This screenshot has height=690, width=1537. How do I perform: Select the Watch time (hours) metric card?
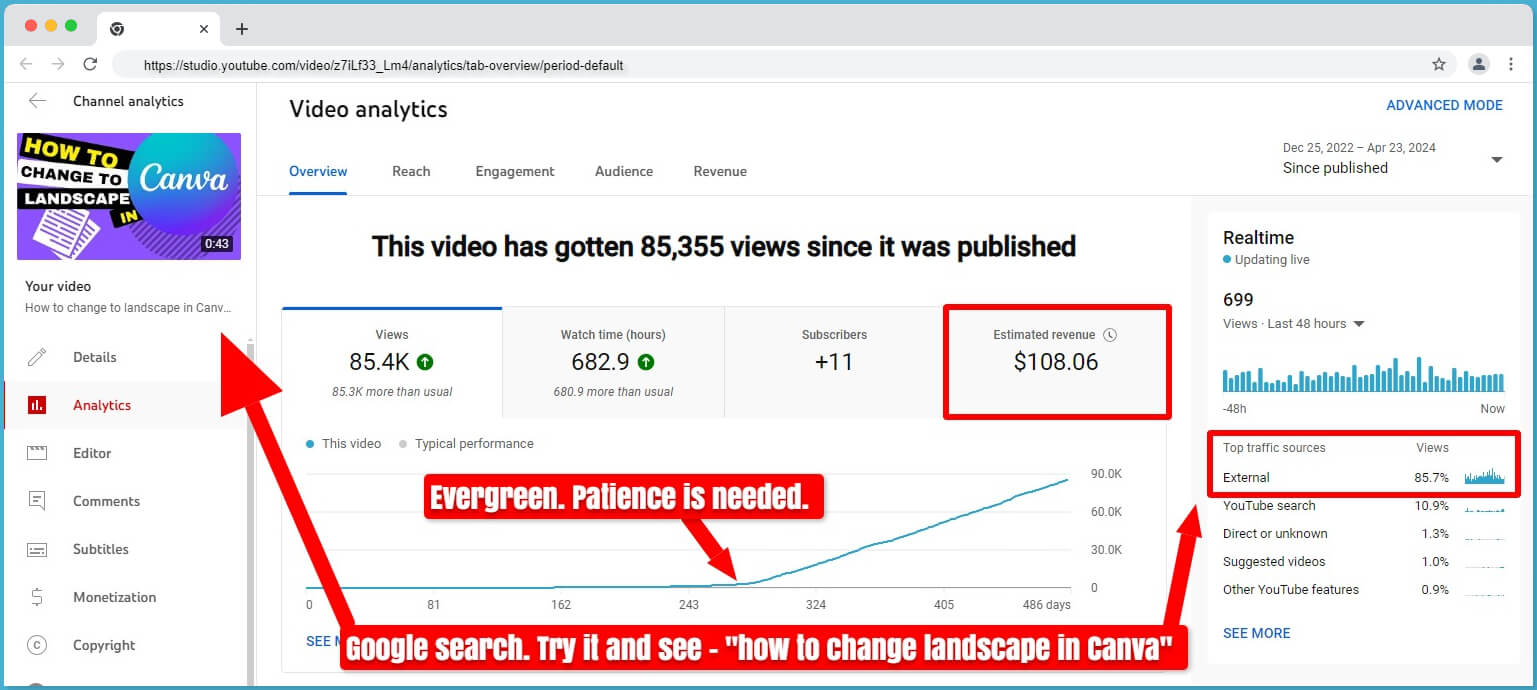click(613, 361)
